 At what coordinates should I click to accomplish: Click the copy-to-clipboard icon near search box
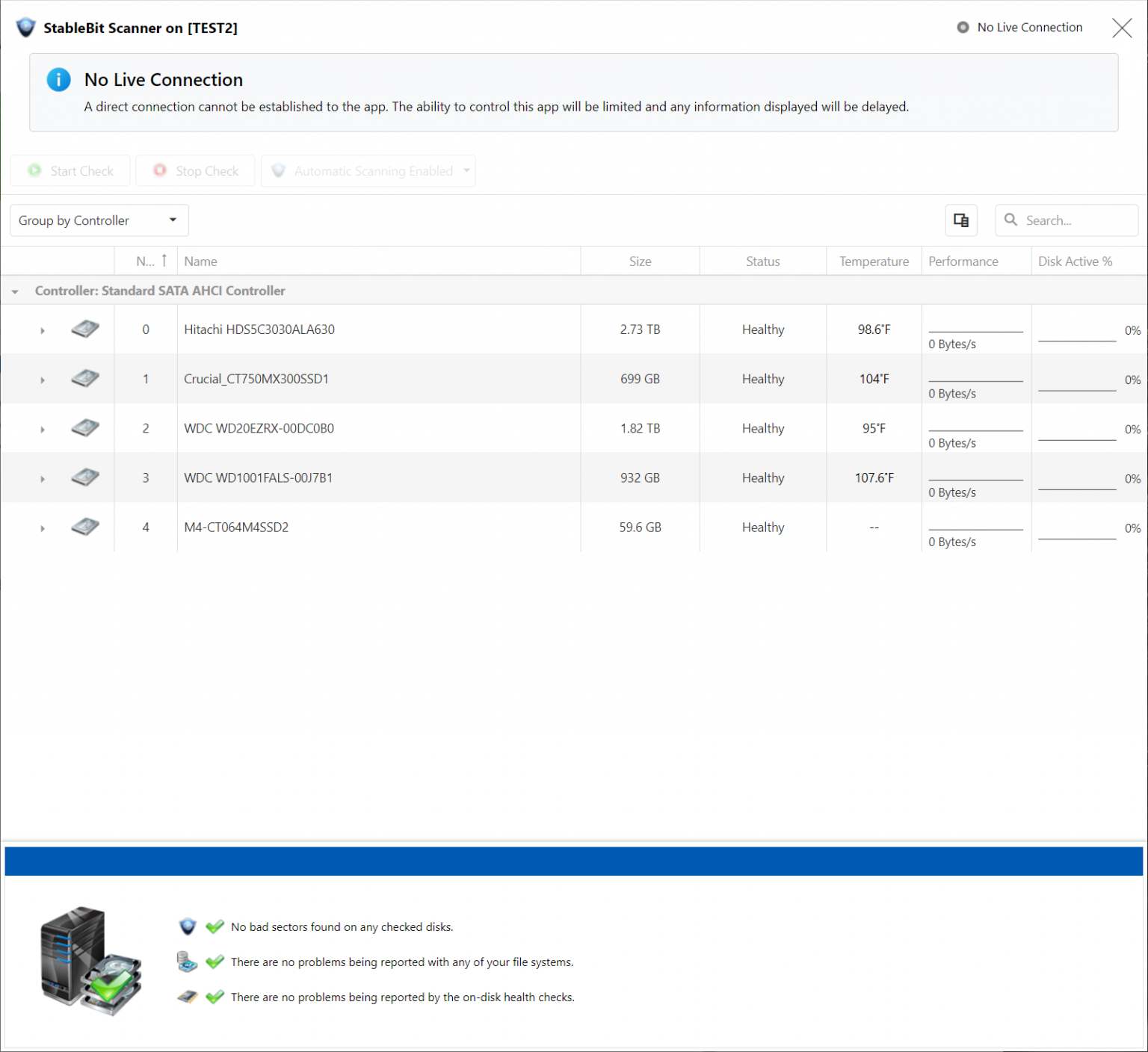[x=961, y=220]
